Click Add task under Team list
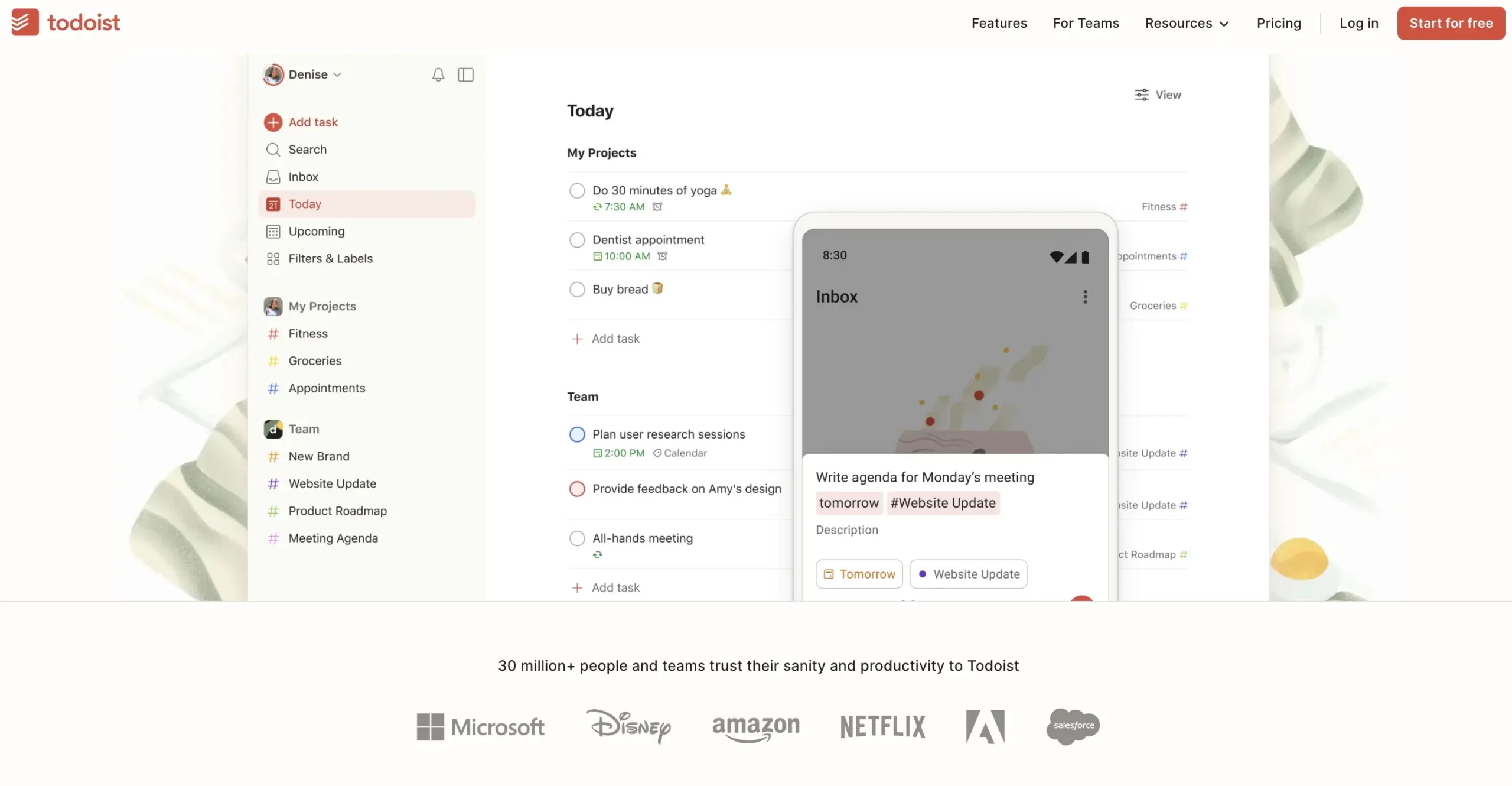The image size is (1512, 786). tap(606, 588)
